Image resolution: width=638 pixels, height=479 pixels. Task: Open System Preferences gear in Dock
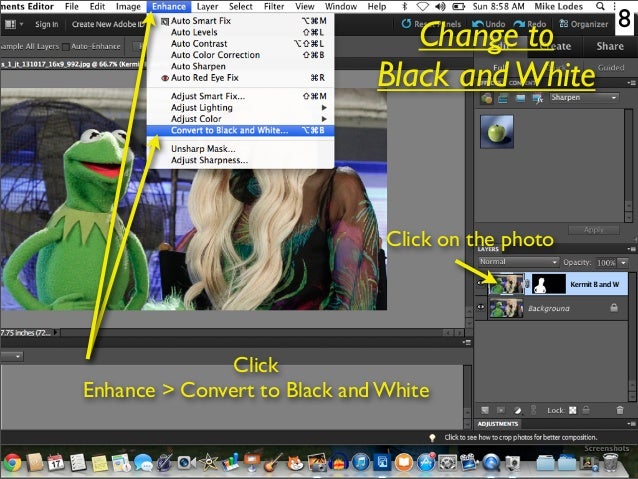(x=447, y=463)
